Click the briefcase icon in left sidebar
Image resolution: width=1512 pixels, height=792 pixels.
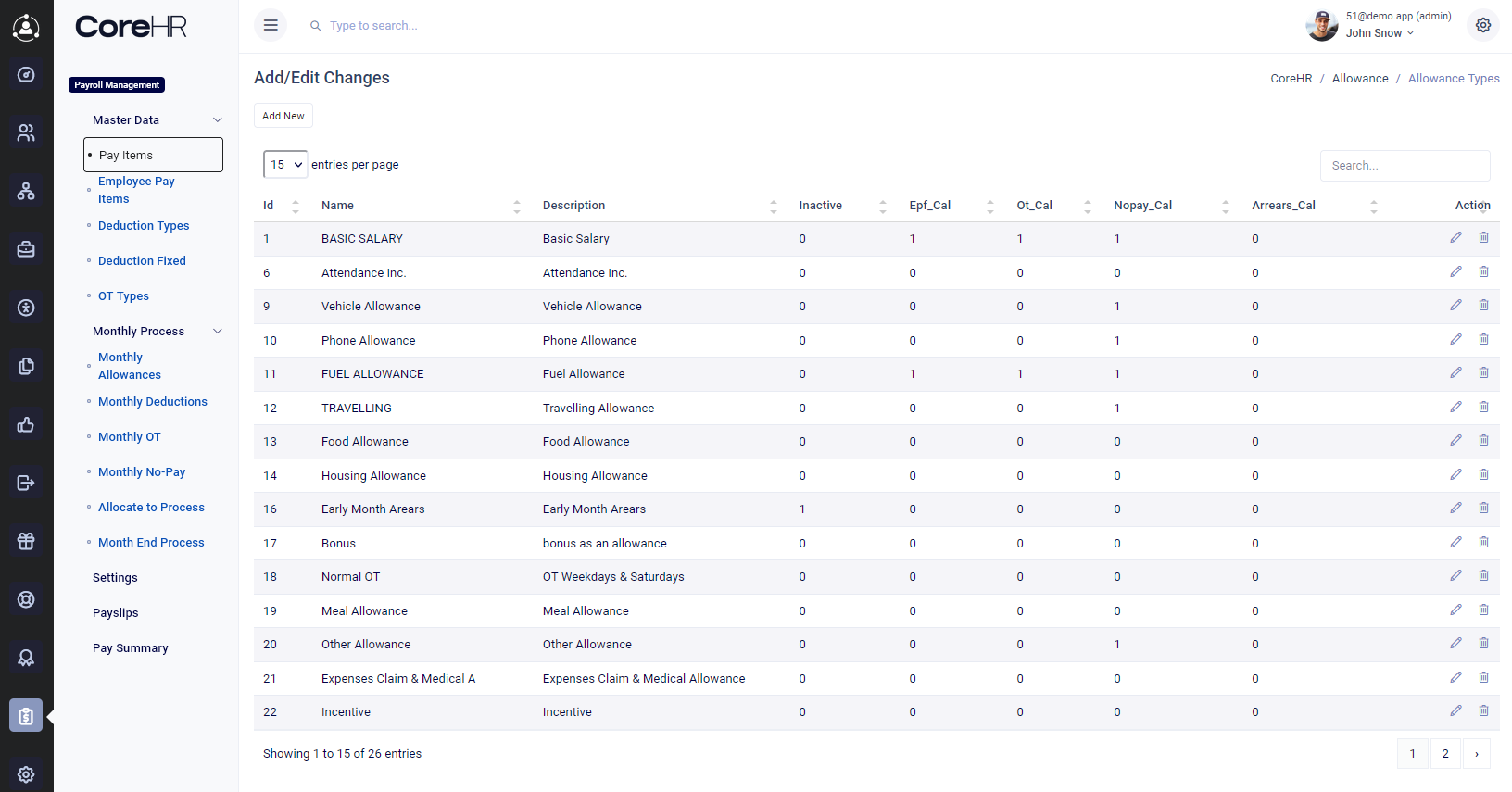click(x=26, y=249)
